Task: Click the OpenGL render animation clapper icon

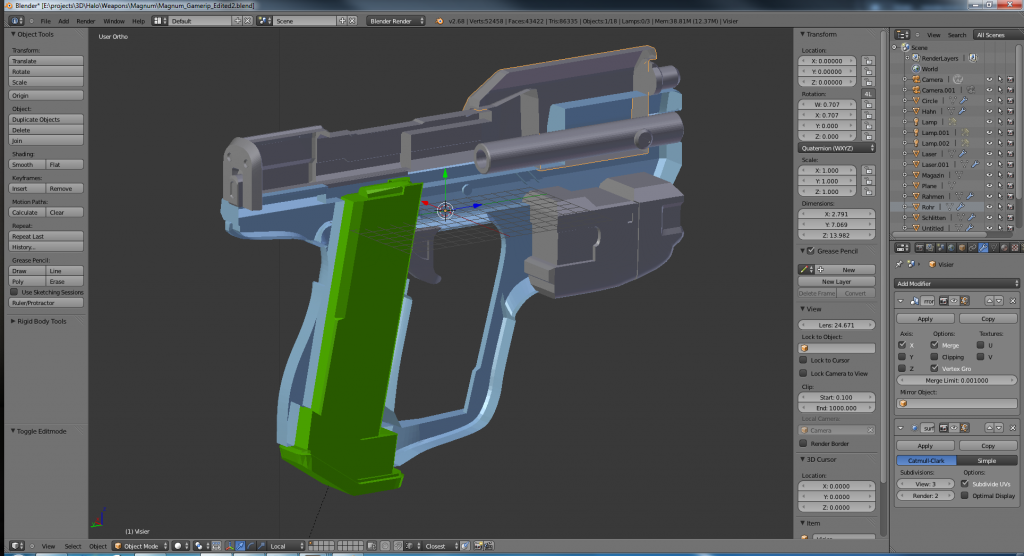Action: click(488, 546)
